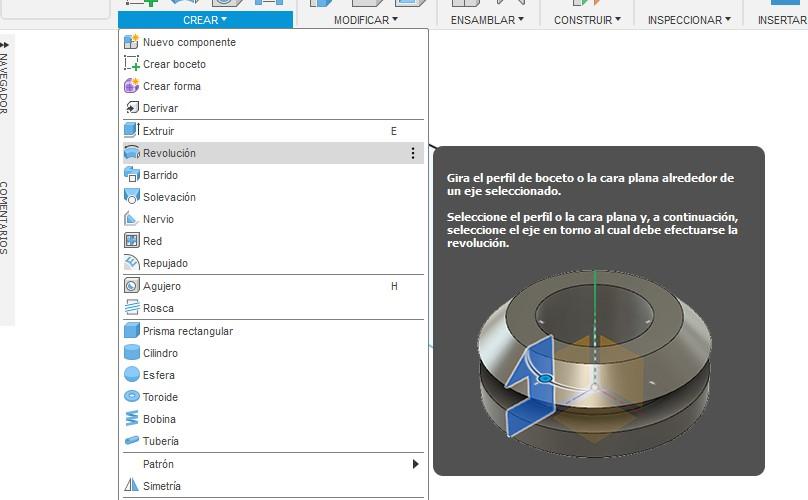Click the Esfera label

[x=159, y=375]
